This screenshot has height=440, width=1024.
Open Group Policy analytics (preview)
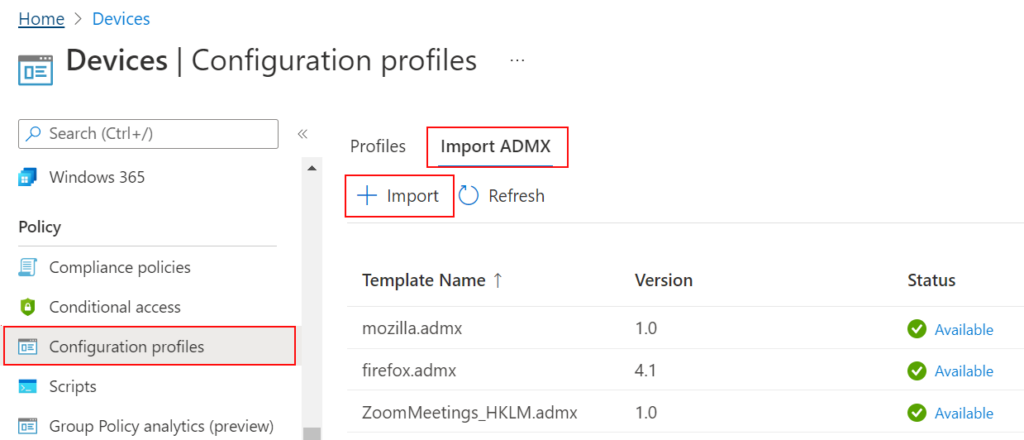pos(161,426)
